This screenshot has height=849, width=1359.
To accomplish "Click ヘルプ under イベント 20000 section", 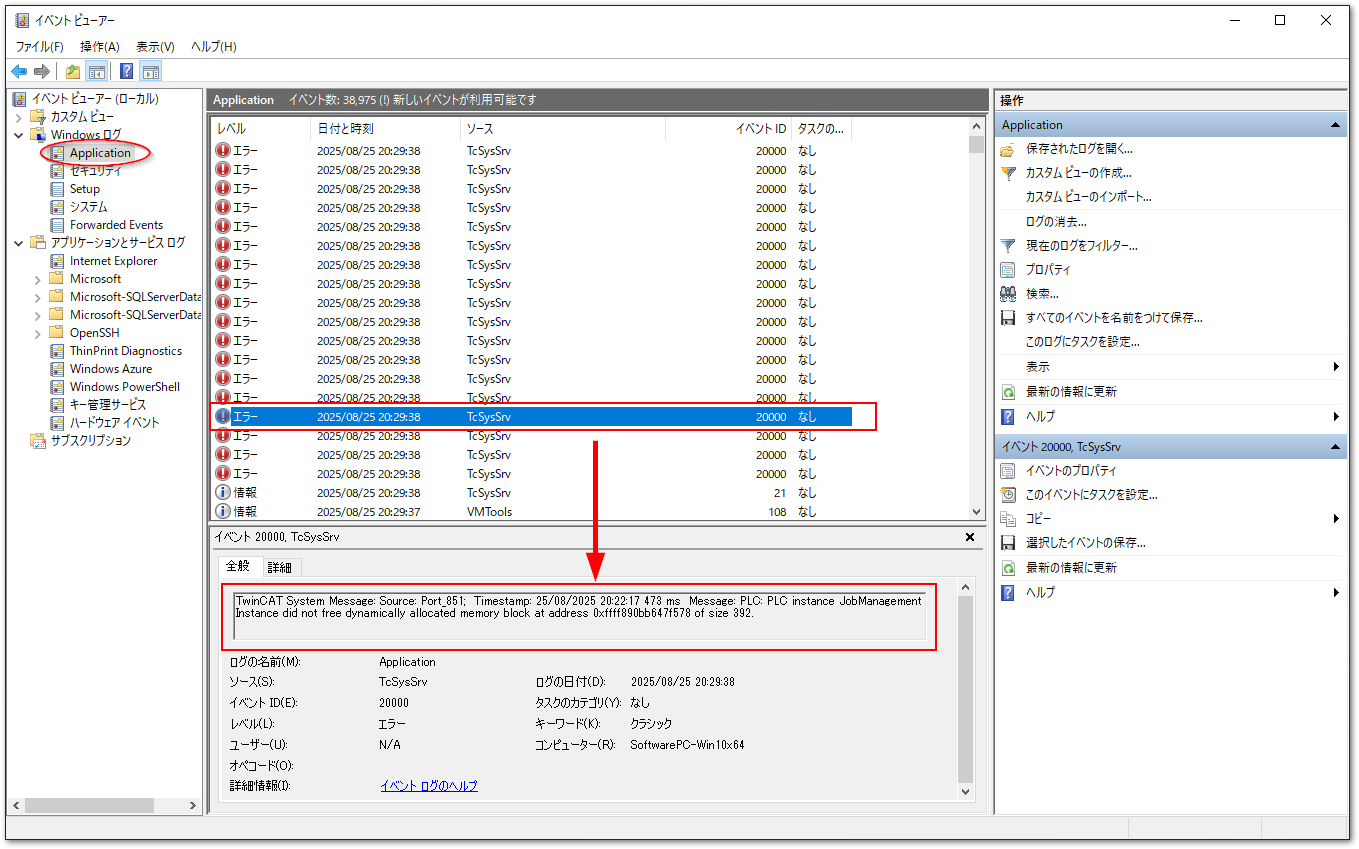I will pos(1040,592).
